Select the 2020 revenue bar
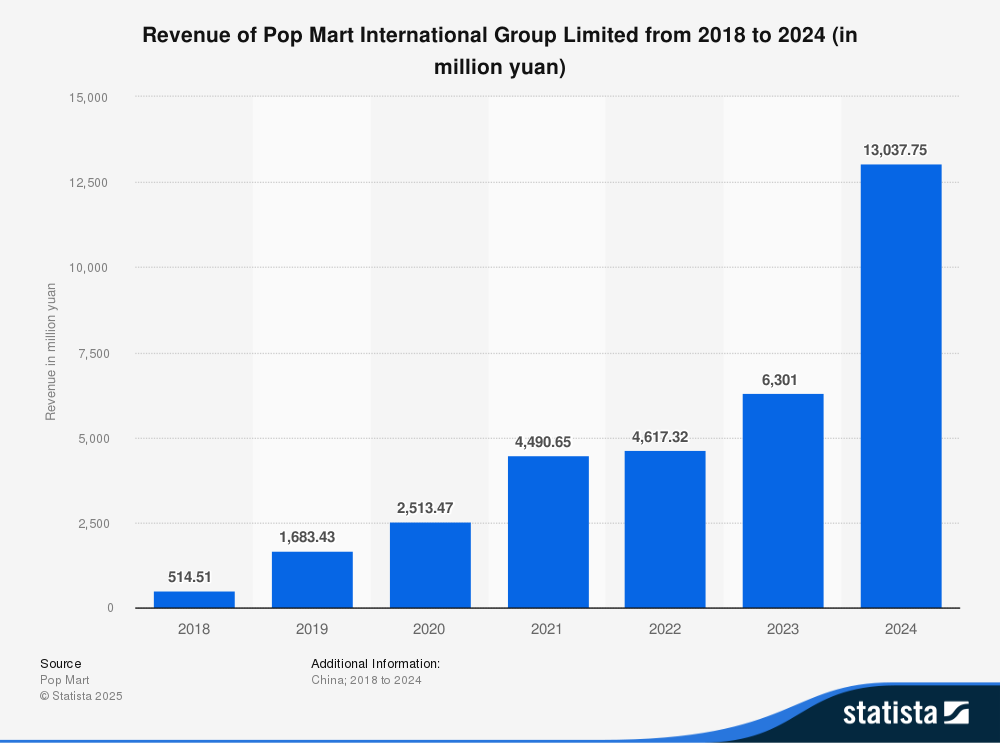 [x=430, y=565]
